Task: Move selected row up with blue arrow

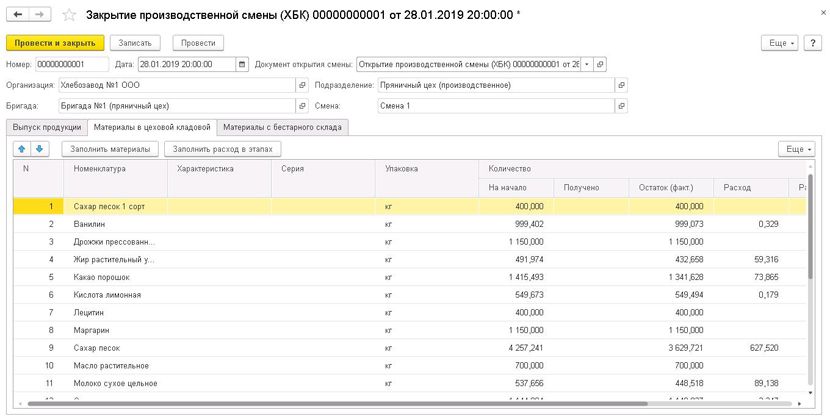Action: (22, 149)
